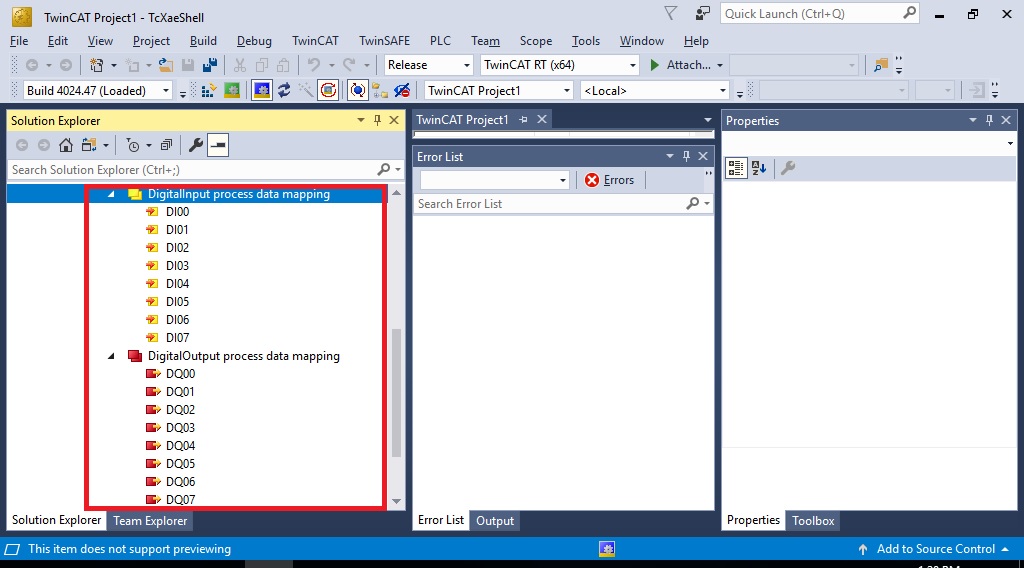Screen dimensions: 1024x568
Task: Click the Show Online Data icon
Action: pyautogui.click(x=357, y=90)
